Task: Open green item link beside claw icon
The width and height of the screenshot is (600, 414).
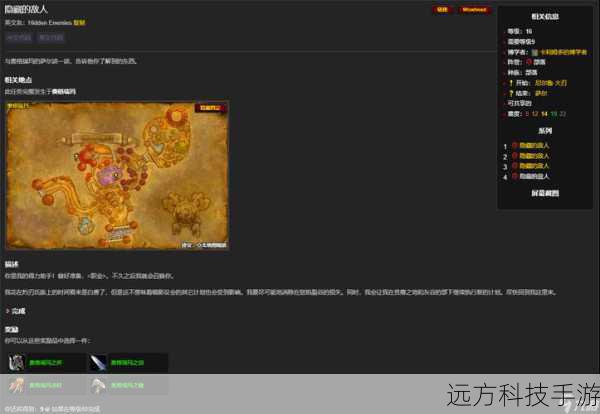Action: click(x=46, y=385)
